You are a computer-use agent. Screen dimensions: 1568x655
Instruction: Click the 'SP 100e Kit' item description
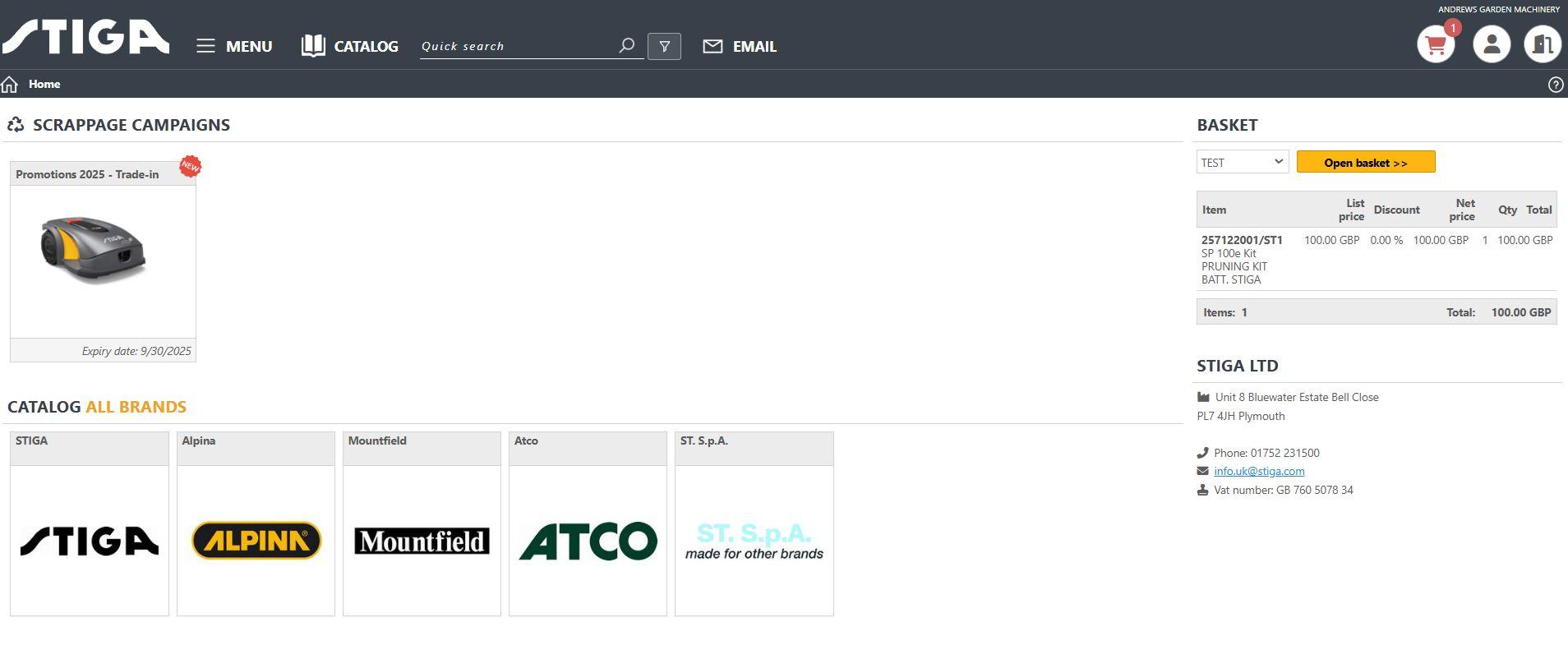[1229, 253]
